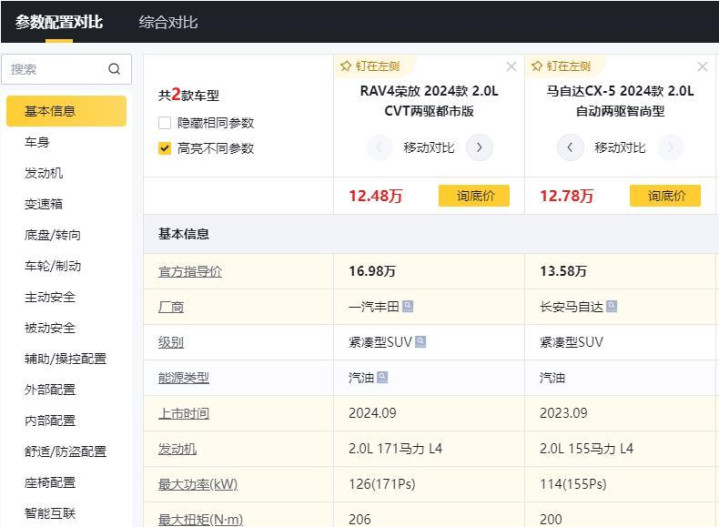The image size is (719, 527).
Task: Check the 隐藏相同参数 checkbox
Action: [164, 123]
